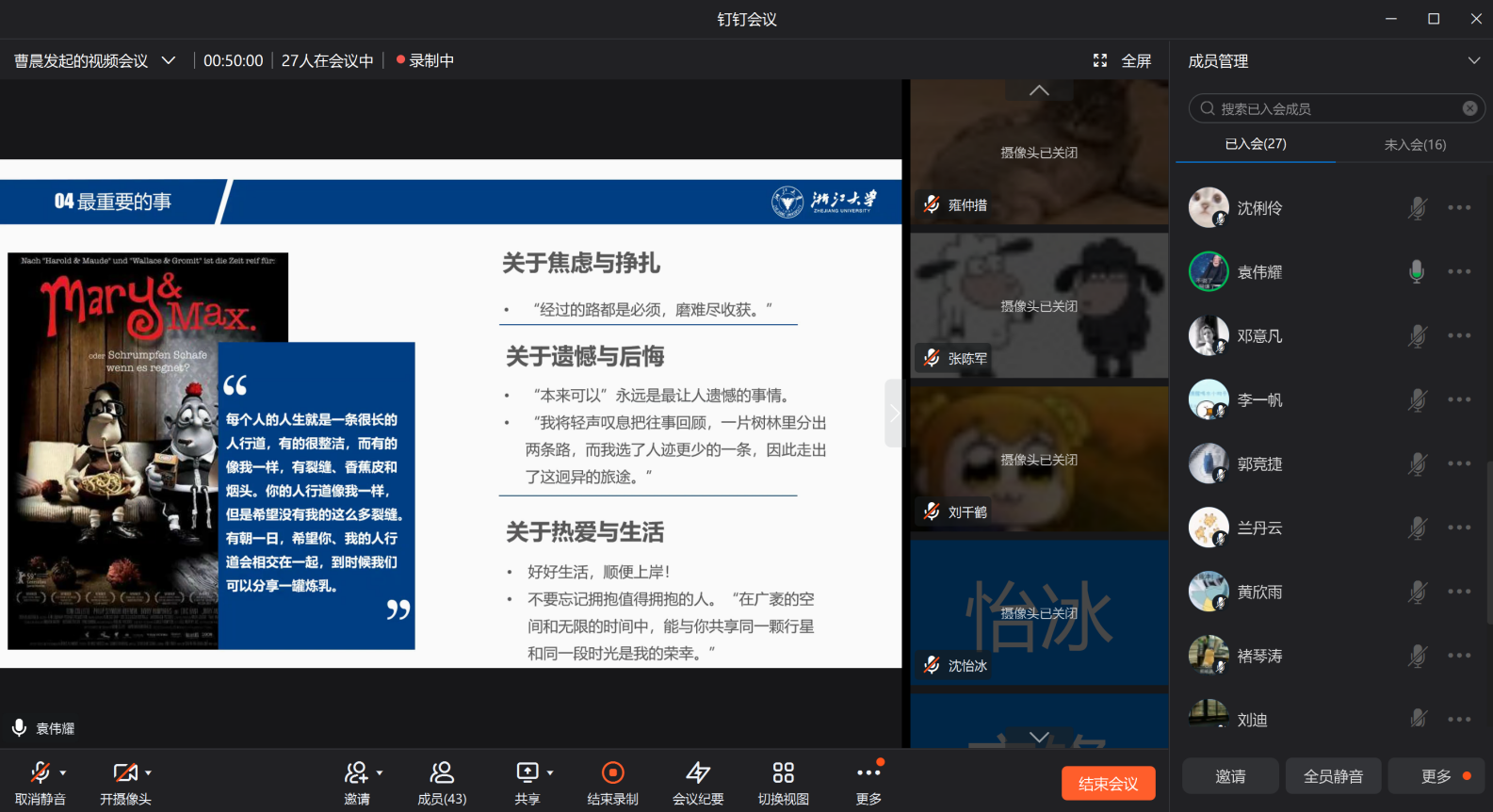Click 结束会议 end meeting button
Screen dimensions: 1493x812
[1108, 784]
